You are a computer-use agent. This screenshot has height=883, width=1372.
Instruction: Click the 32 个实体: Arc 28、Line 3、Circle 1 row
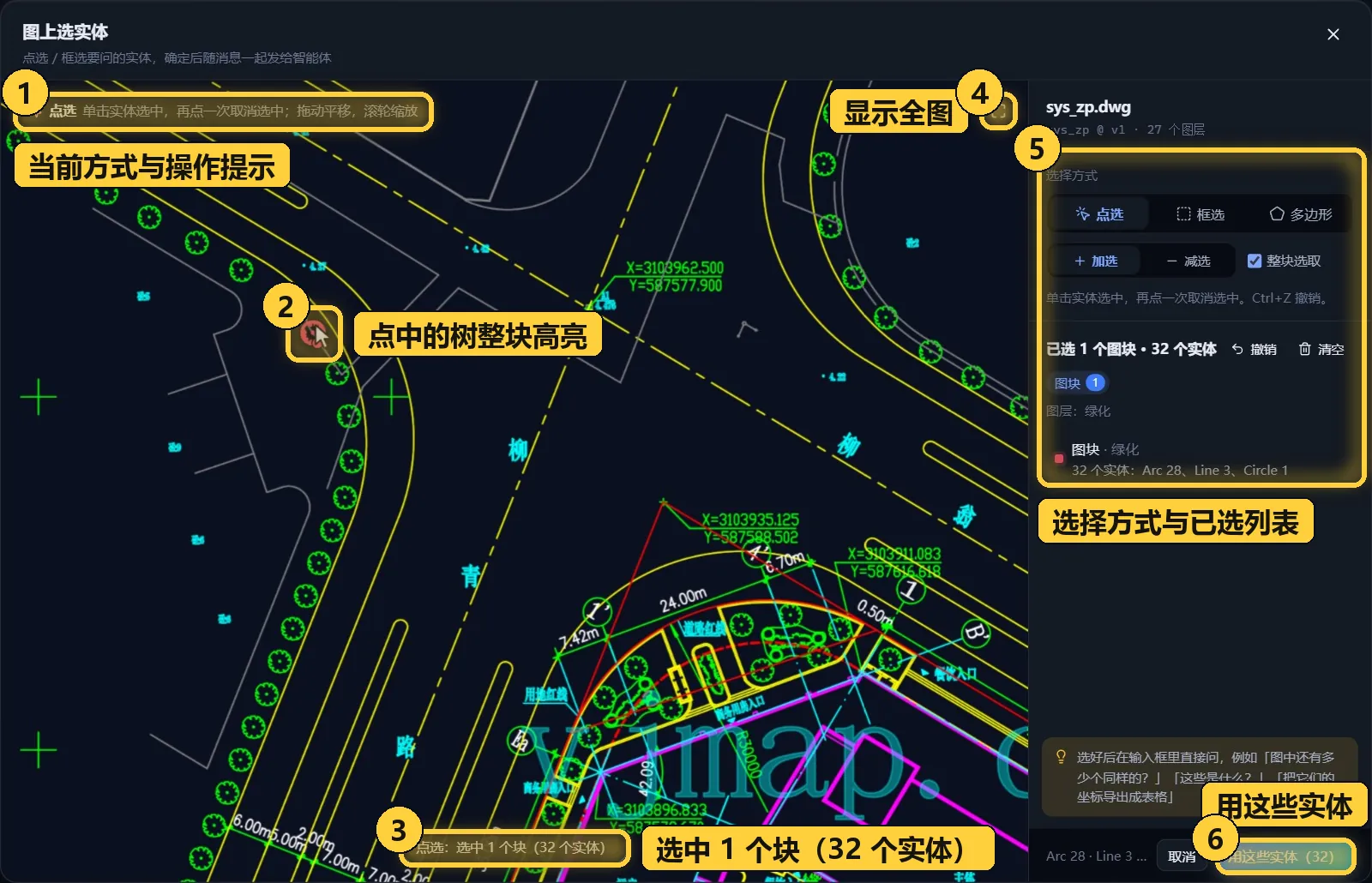pos(1180,470)
